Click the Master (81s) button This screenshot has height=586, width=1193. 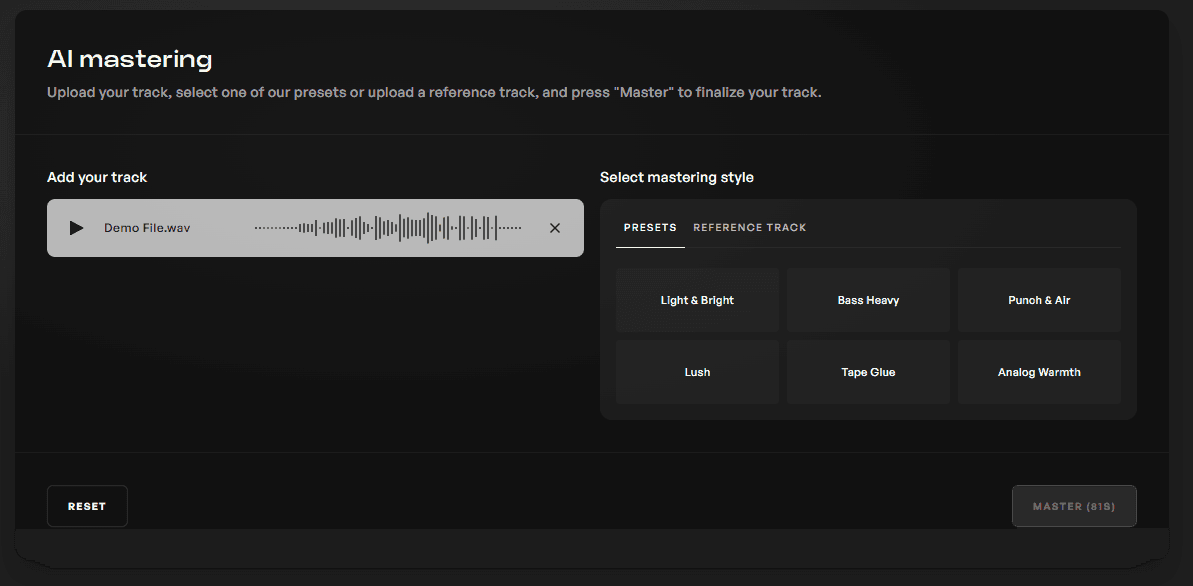[x=1074, y=506]
